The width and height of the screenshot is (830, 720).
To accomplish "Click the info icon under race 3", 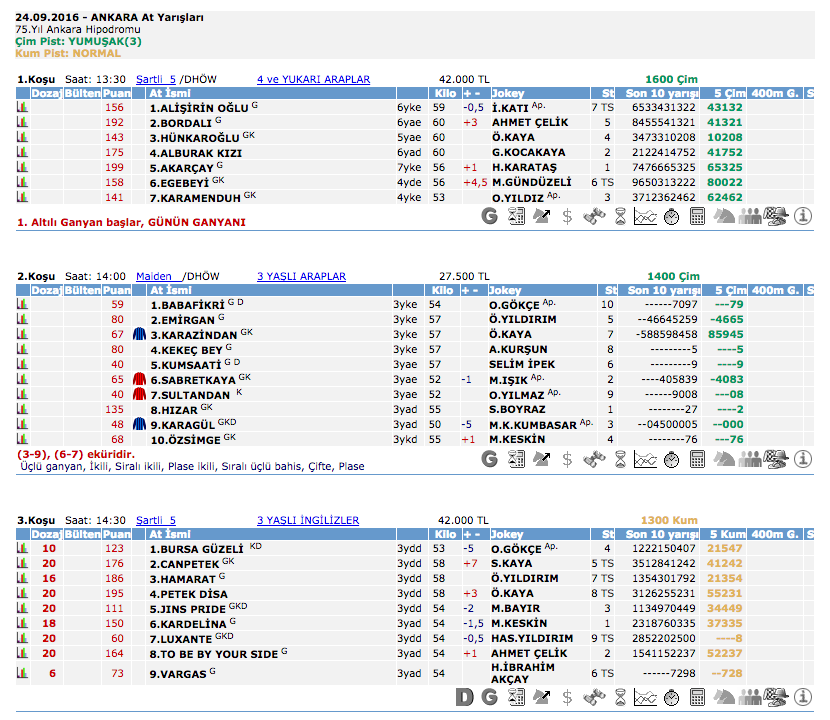I will pyautogui.click(x=802, y=696).
